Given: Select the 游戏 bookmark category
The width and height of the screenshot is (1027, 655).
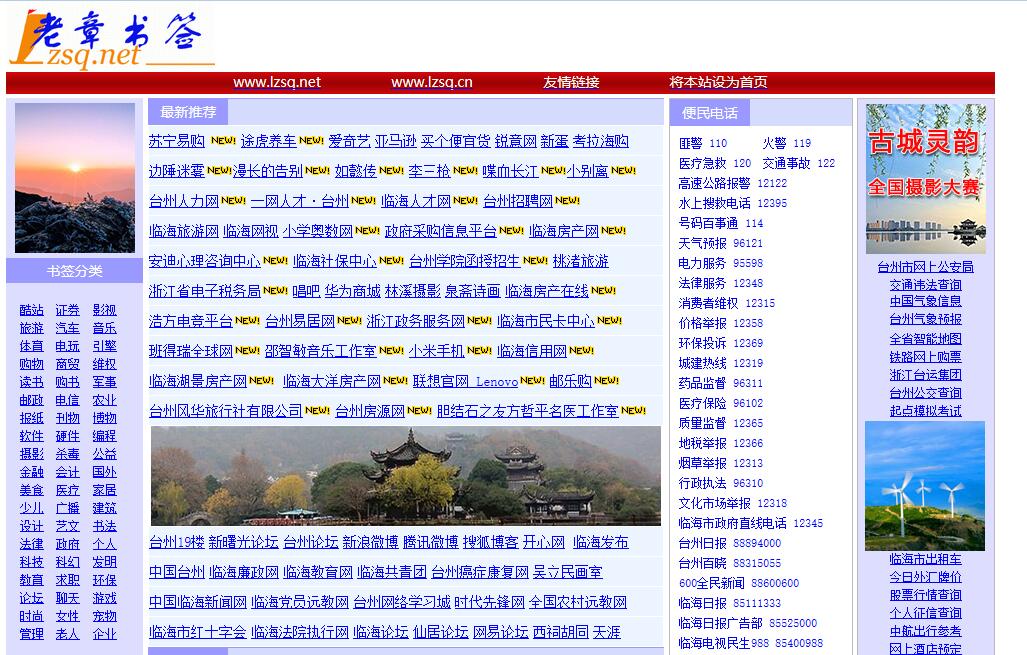Looking at the screenshot, I should (104, 598).
